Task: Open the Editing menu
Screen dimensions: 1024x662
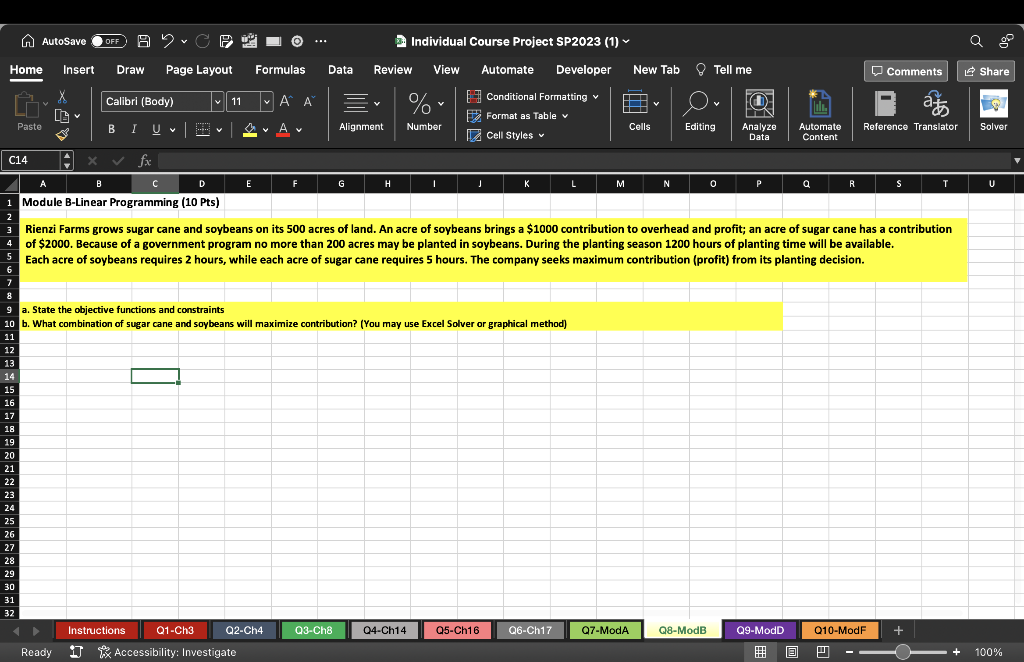Action: pos(700,112)
